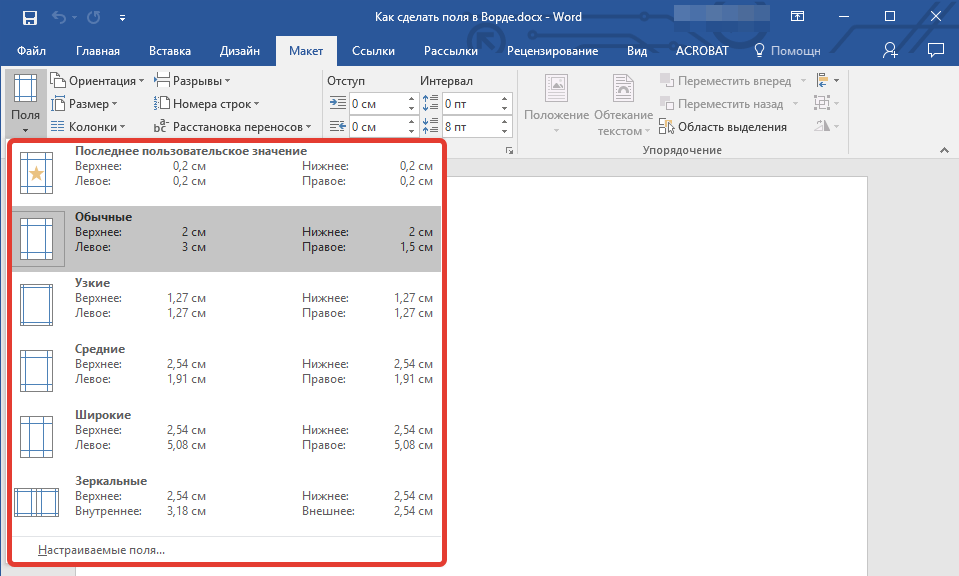959x576 pixels.
Task: Switch to the Вставка tab
Action: point(169,51)
